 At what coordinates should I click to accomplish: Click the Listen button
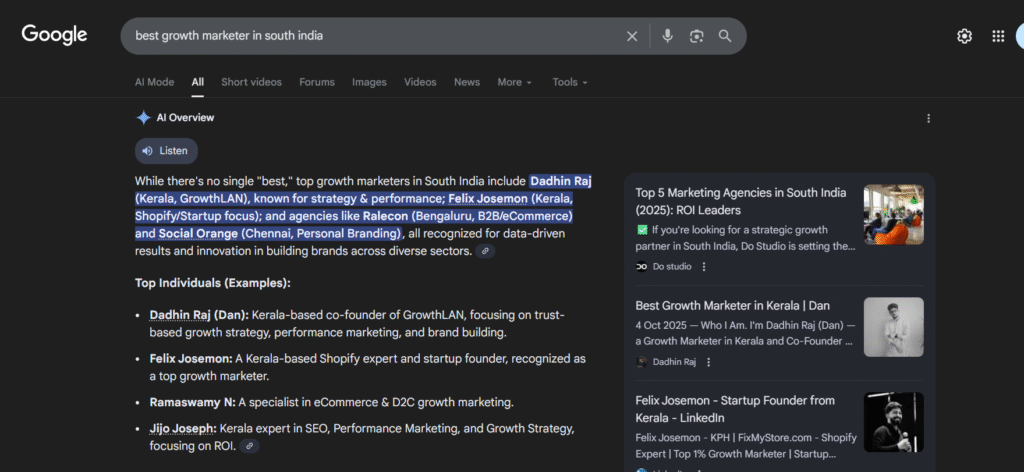click(166, 151)
